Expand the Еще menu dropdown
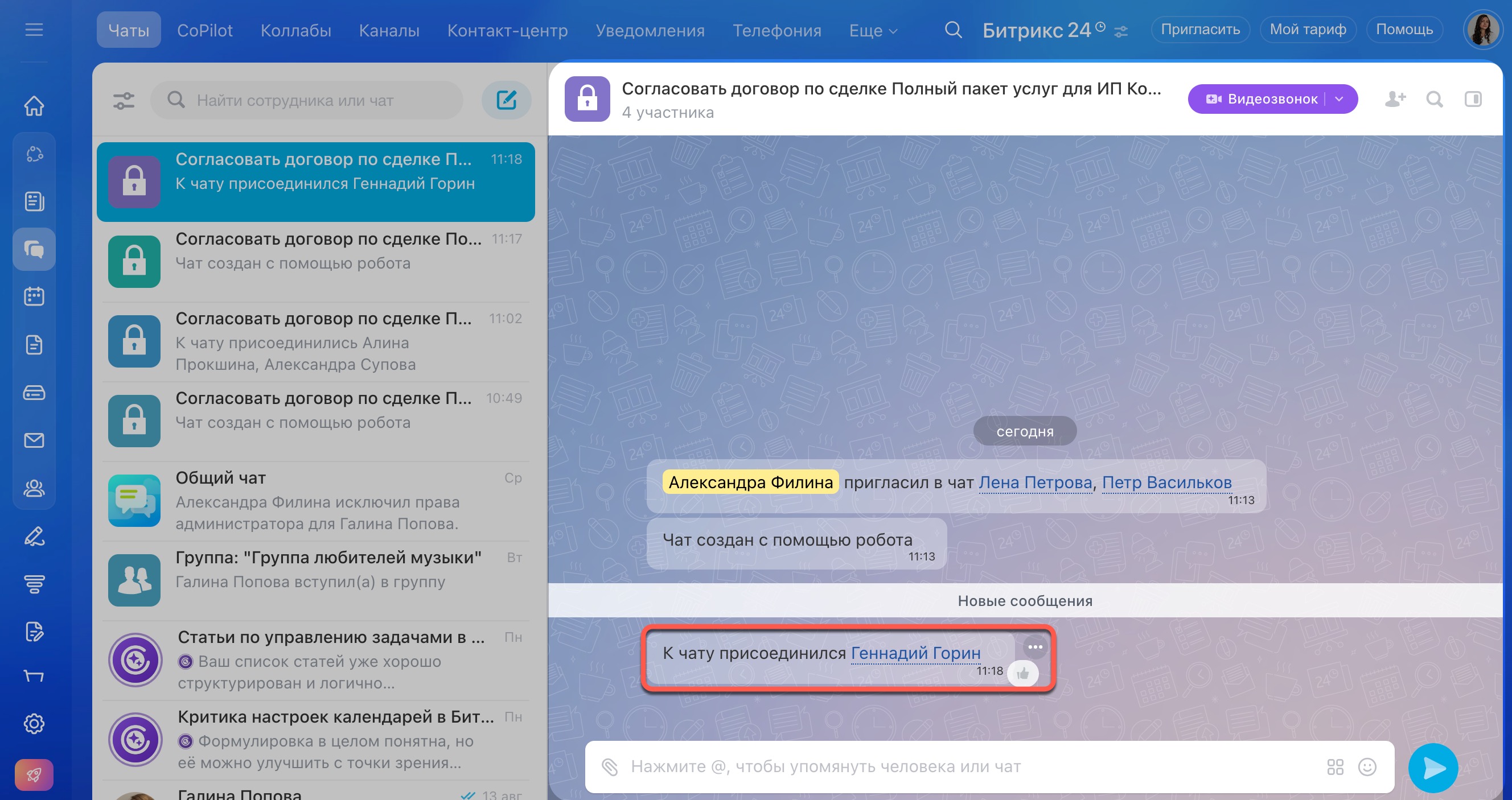The image size is (1512, 800). [x=873, y=31]
